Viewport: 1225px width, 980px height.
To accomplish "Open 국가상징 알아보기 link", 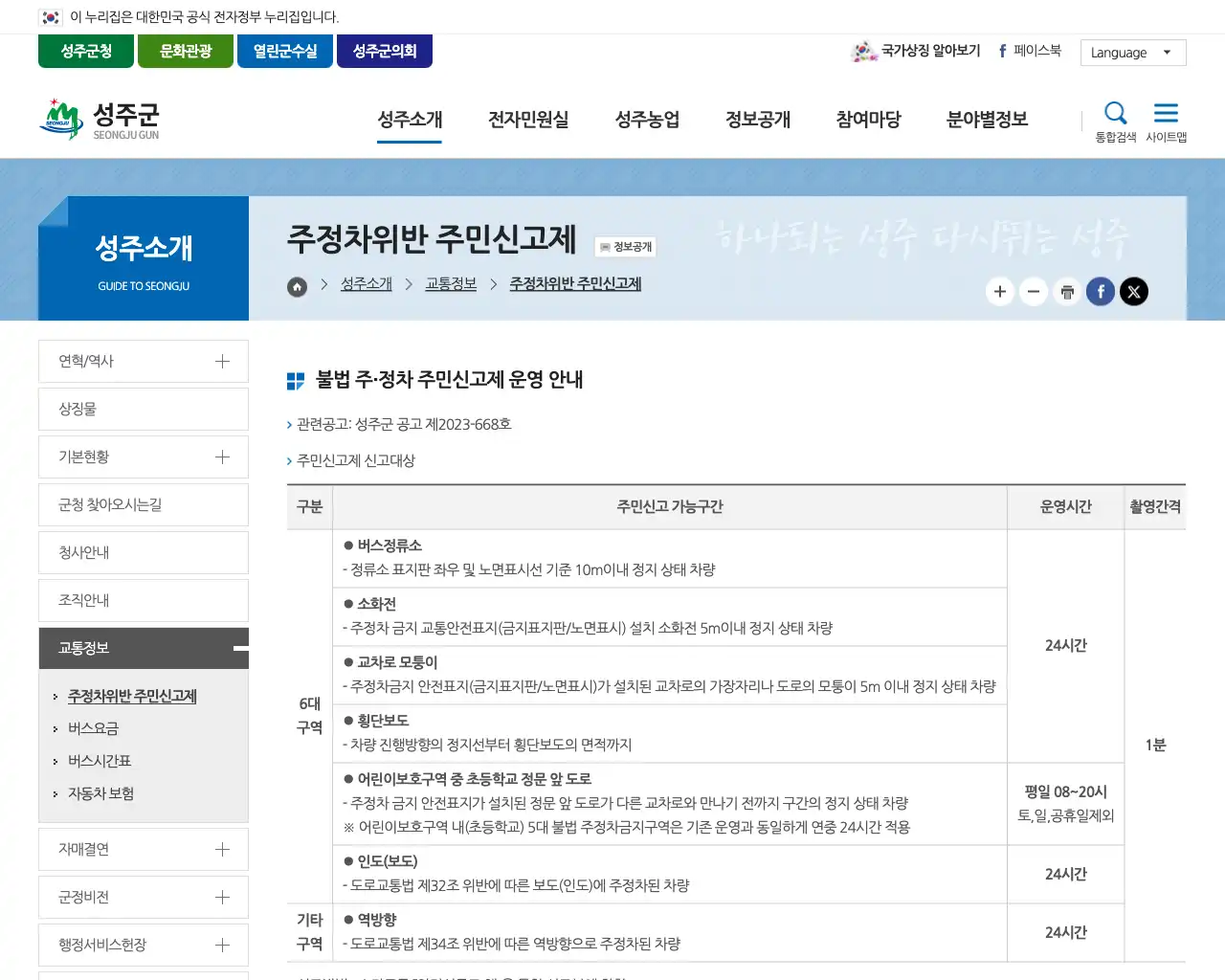I will coord(916,51).
